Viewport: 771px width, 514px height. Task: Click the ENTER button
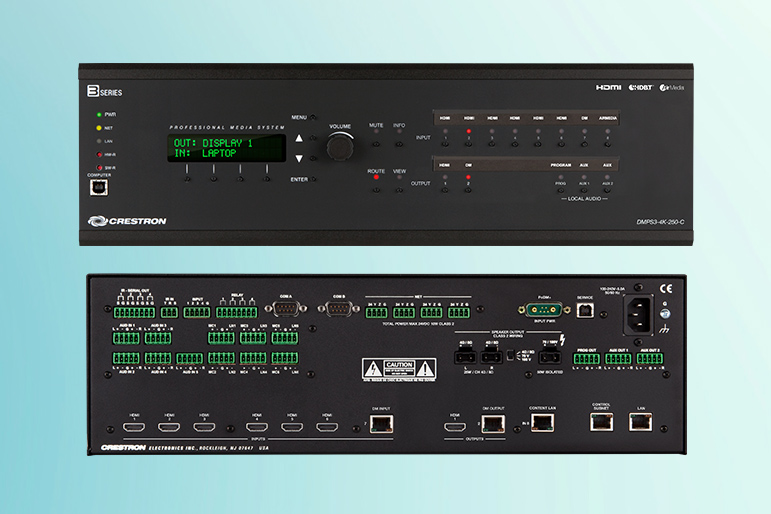click(313, 179)
